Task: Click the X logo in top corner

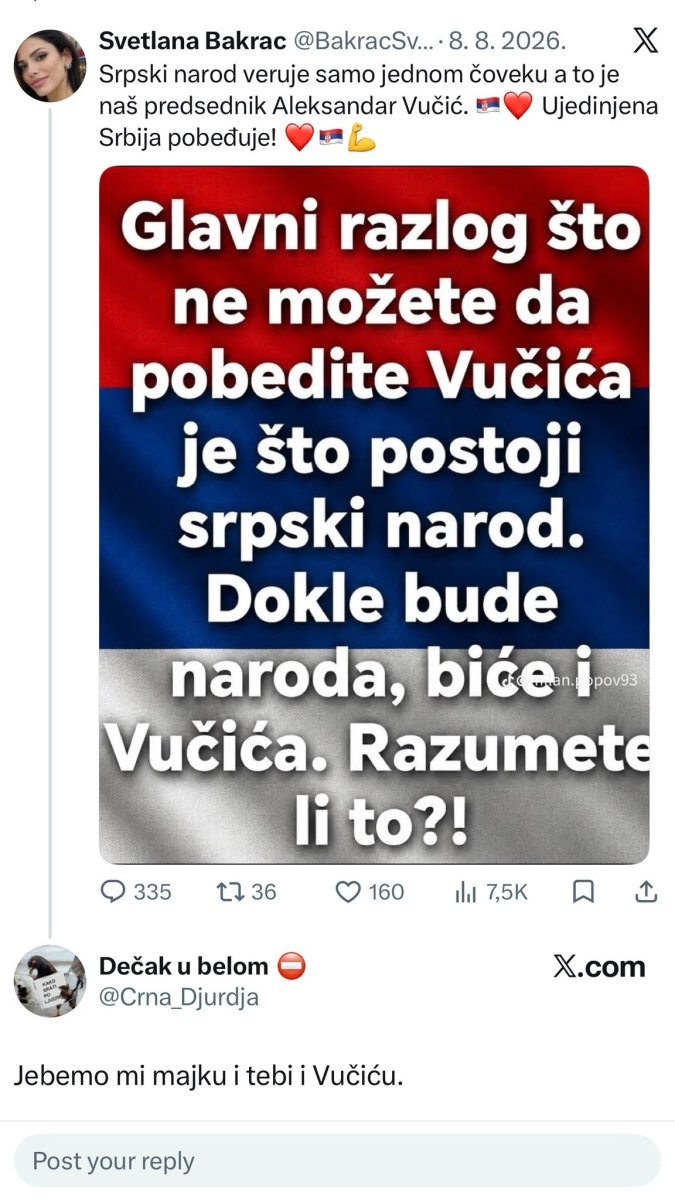Action: pos(646,41)
